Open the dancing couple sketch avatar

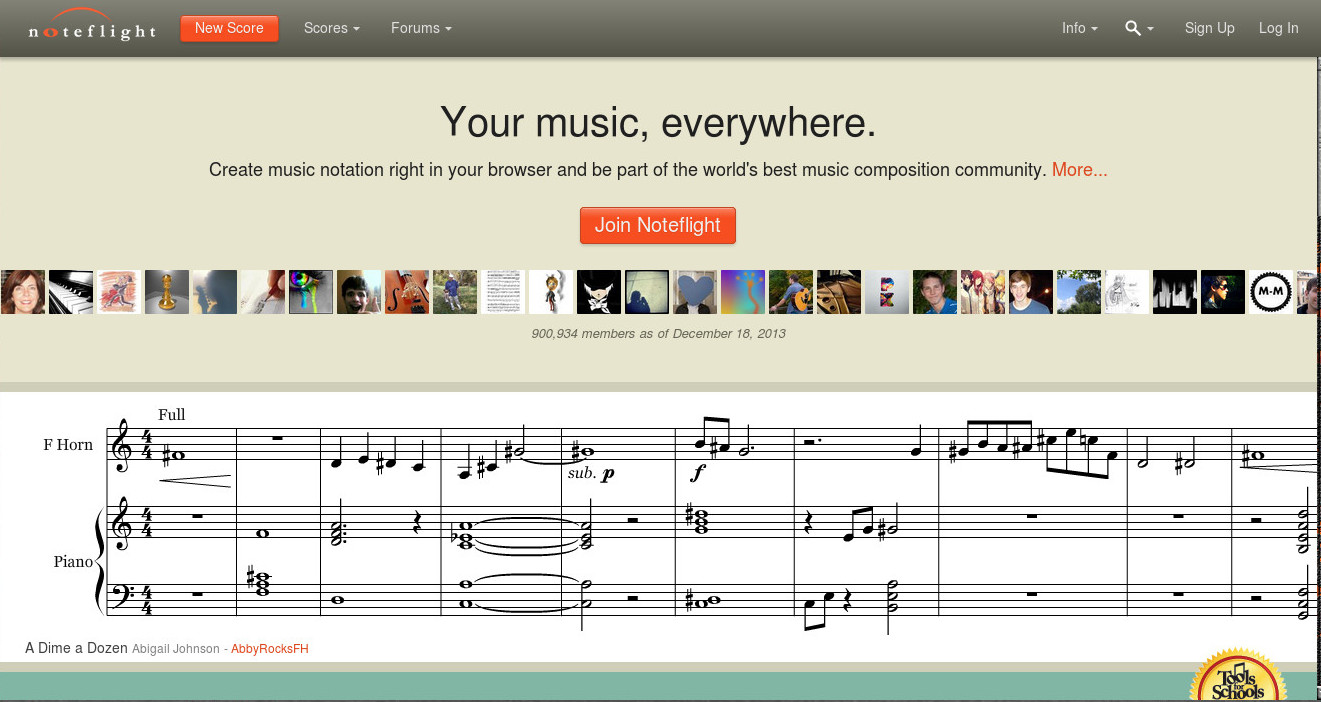pos(119,292)
